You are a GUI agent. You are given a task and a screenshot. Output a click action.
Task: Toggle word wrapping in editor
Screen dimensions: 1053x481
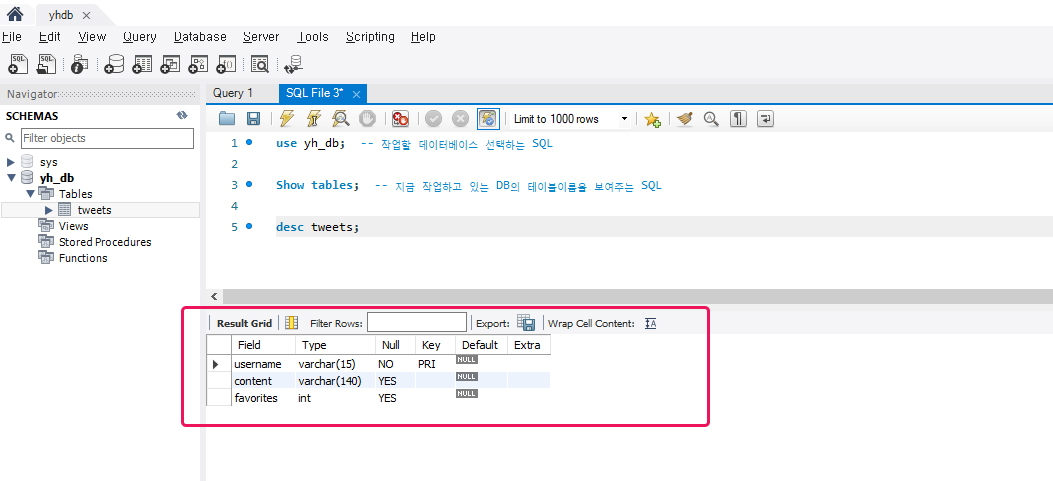[765, 119]
